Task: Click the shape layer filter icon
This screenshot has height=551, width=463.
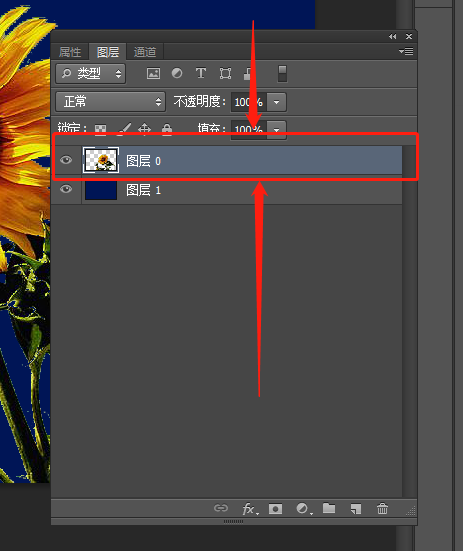Action: (225, 73)
